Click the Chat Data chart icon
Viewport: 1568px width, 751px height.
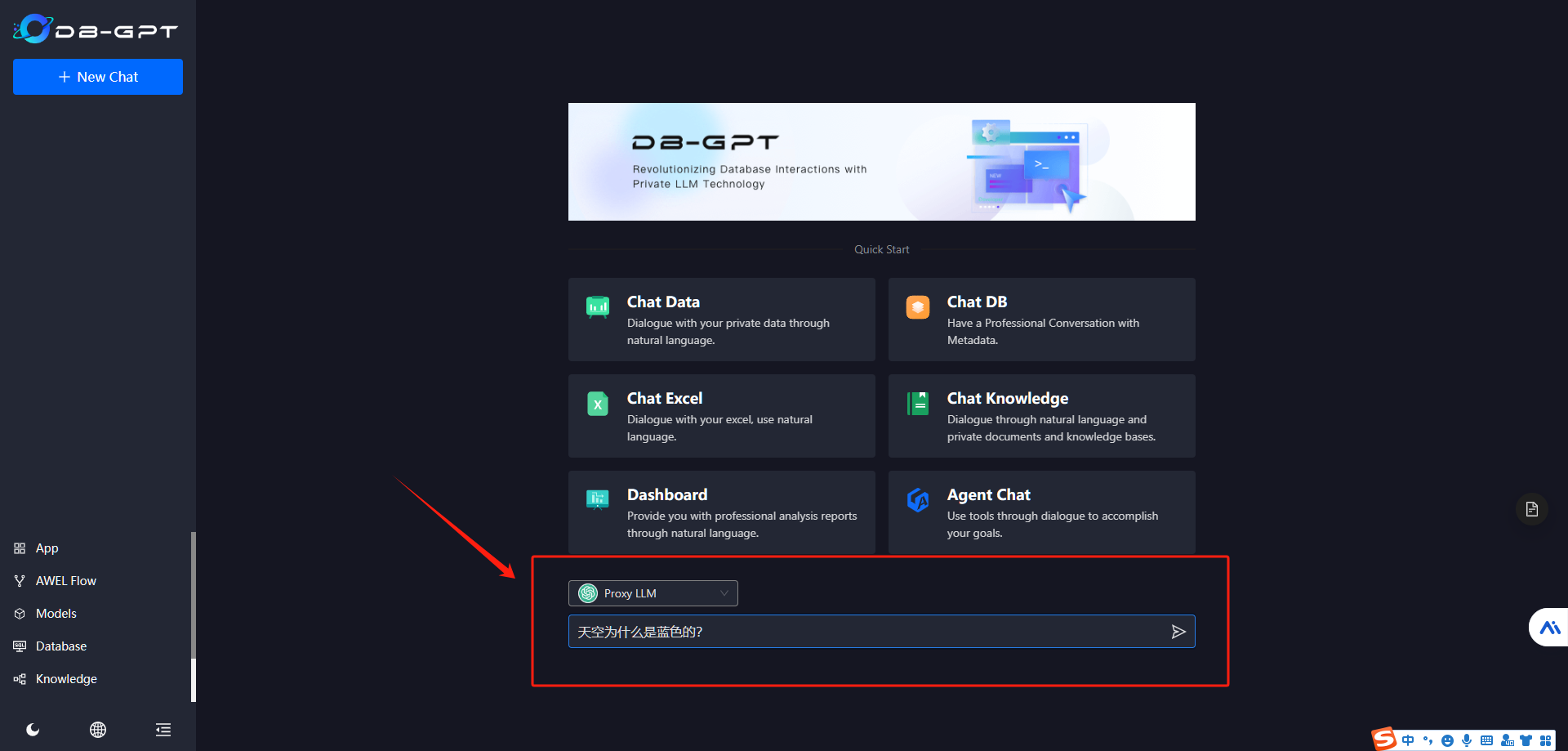coord(598,307)
